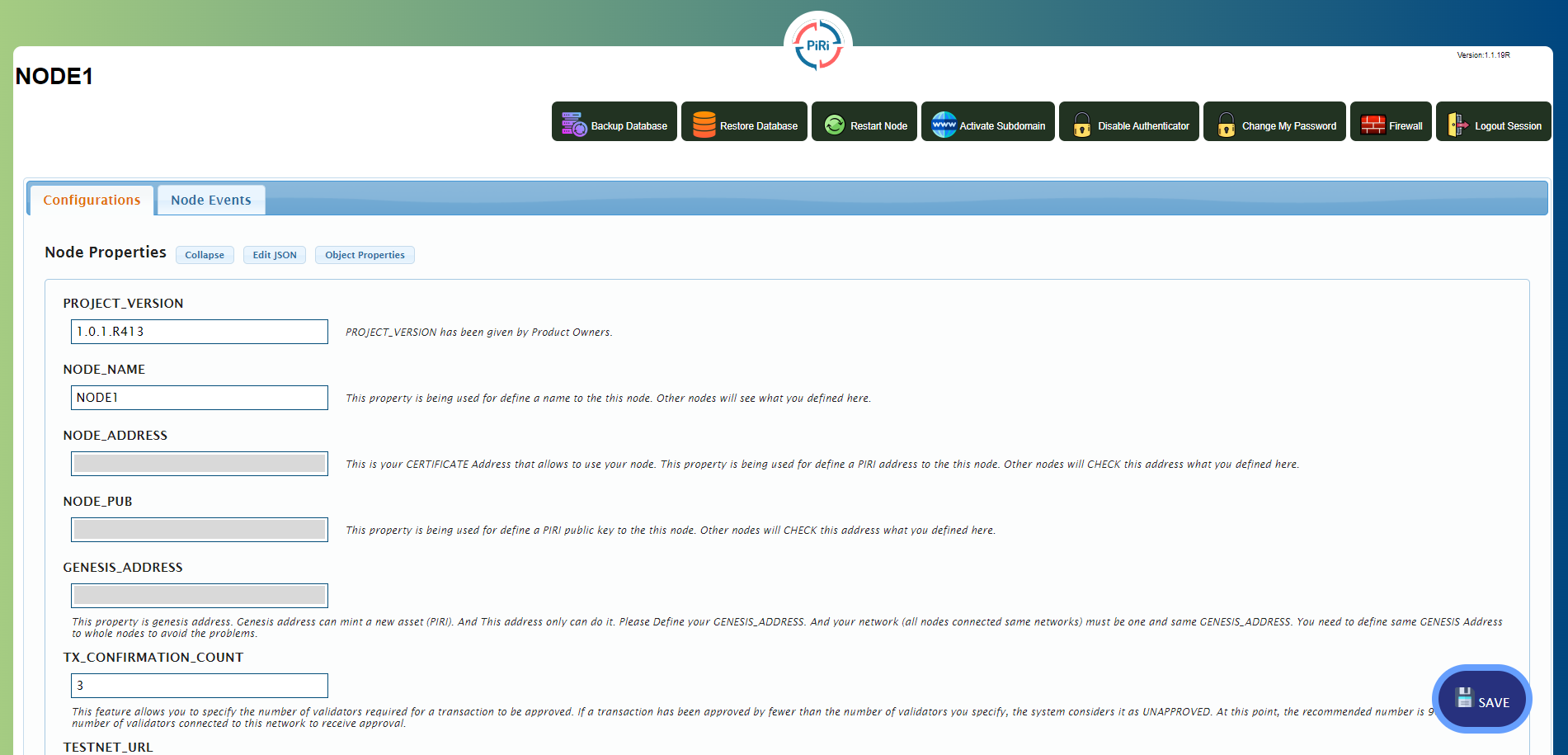The height and width of the screenshot is (755, 1568).
Task: Click the grayed NODE_ADDRESS field
Action: coord(198,463)
